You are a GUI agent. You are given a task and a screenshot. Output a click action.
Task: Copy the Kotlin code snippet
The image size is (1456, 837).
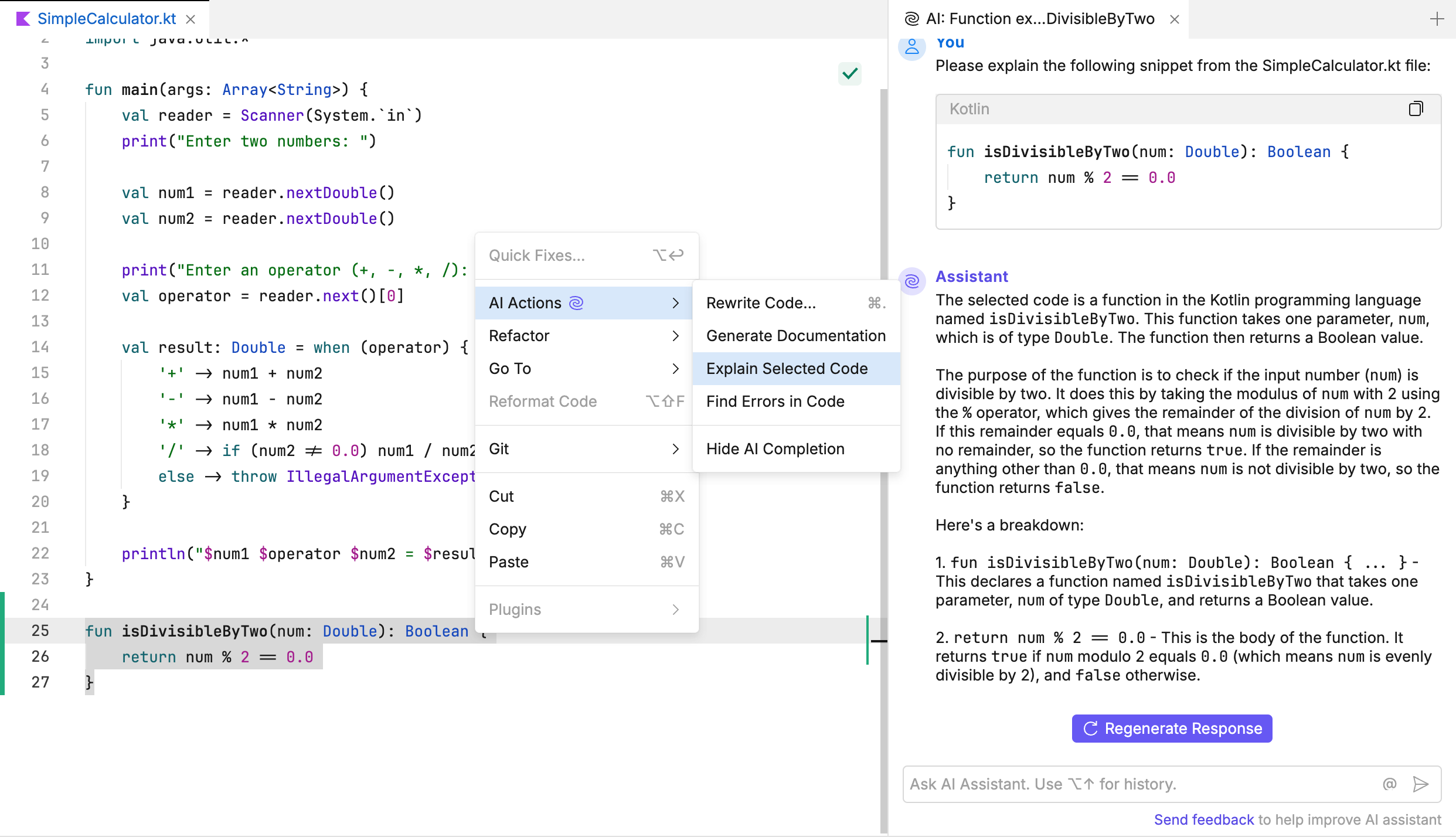tap(1416, 108)
